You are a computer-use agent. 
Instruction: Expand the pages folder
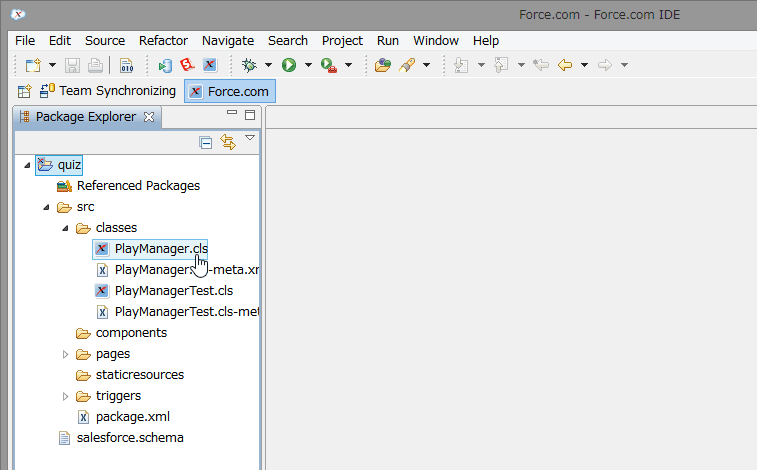[x=65, y=354]
